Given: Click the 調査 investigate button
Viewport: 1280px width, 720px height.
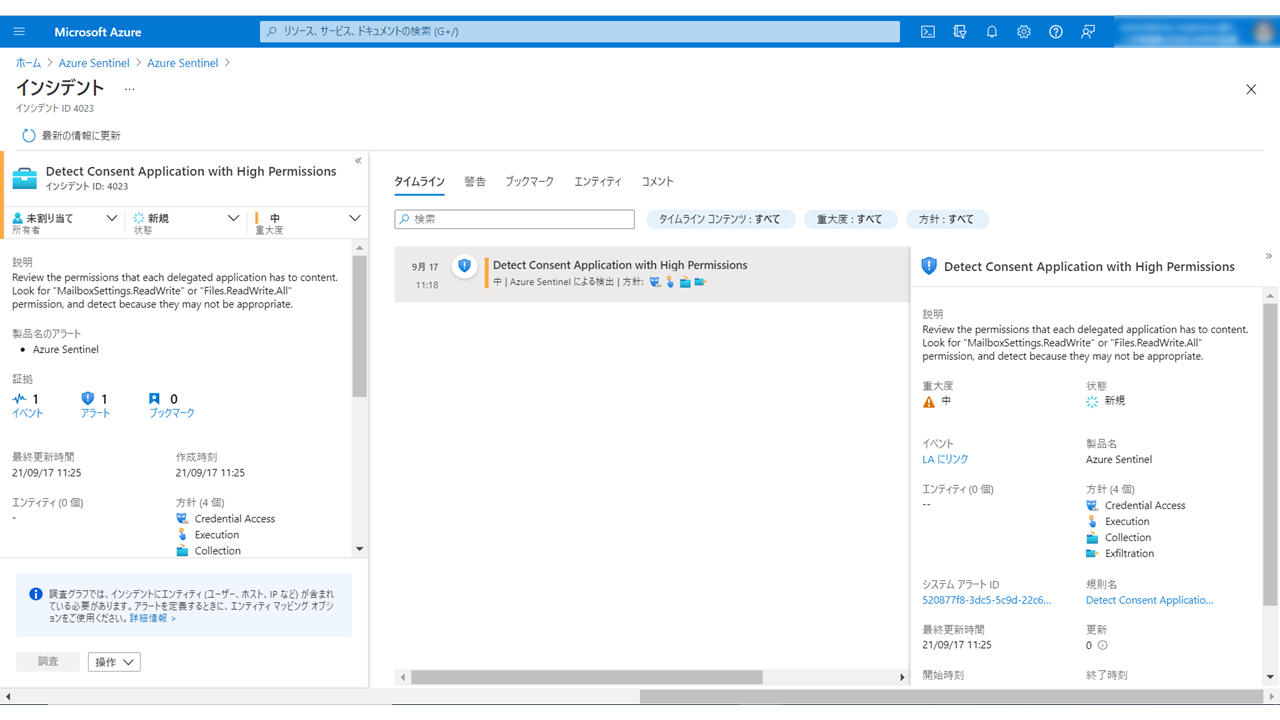Looking at the screenshot, I should [48, 662].
